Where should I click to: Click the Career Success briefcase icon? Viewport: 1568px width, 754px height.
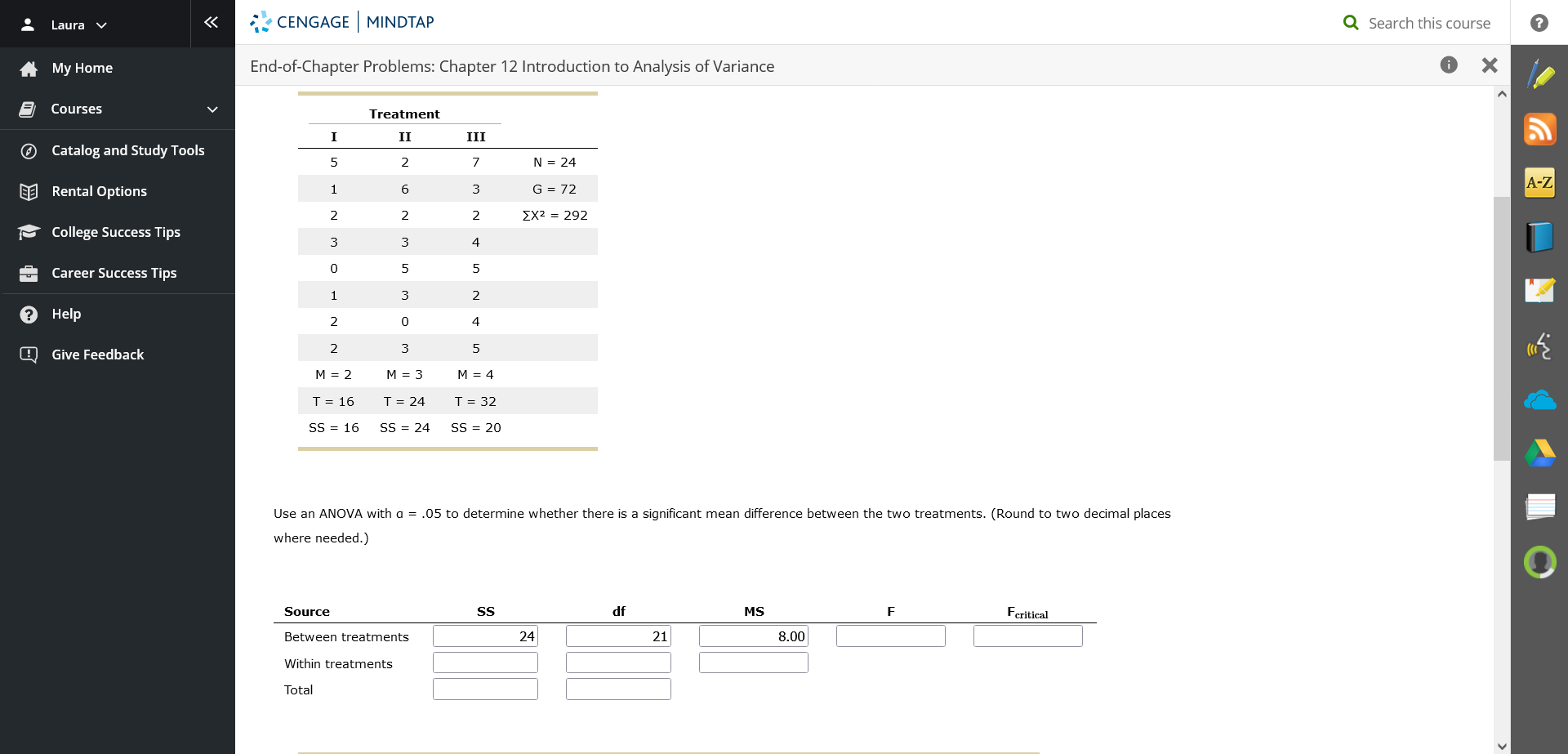29,273
